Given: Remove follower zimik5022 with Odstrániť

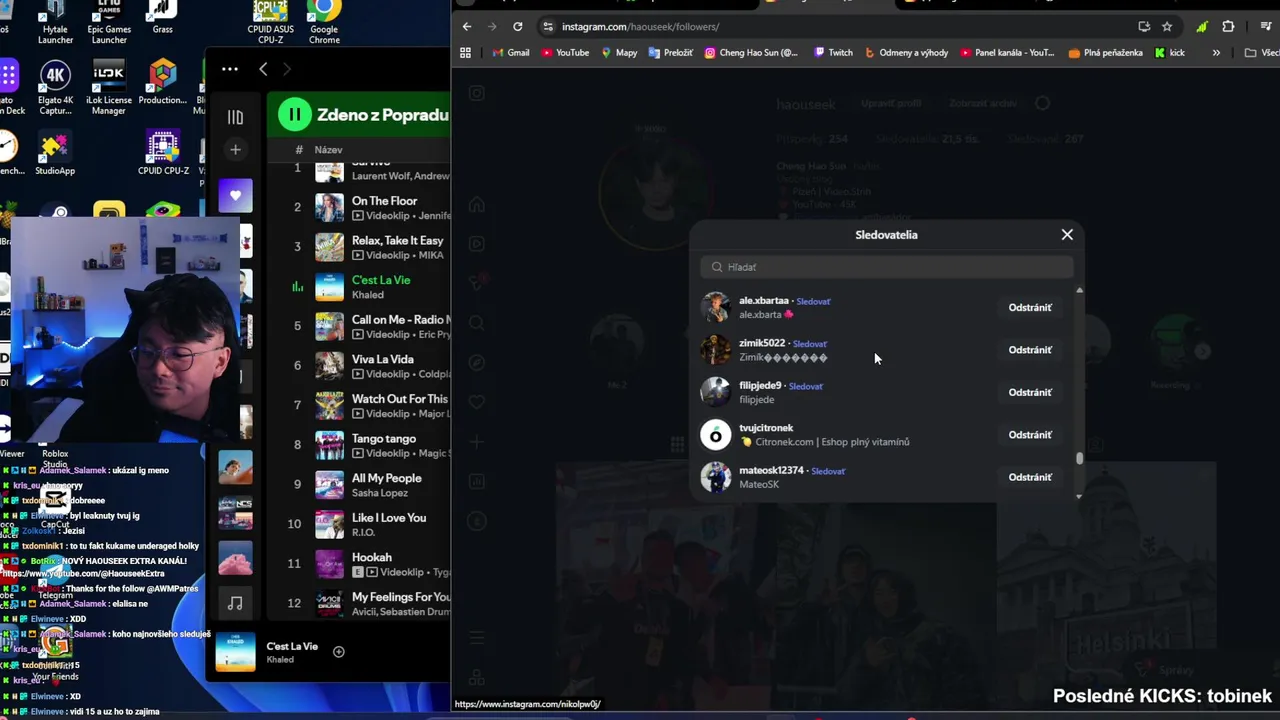Looking at the screenshot, I should pyautogui.click(x=1030, y=350).
